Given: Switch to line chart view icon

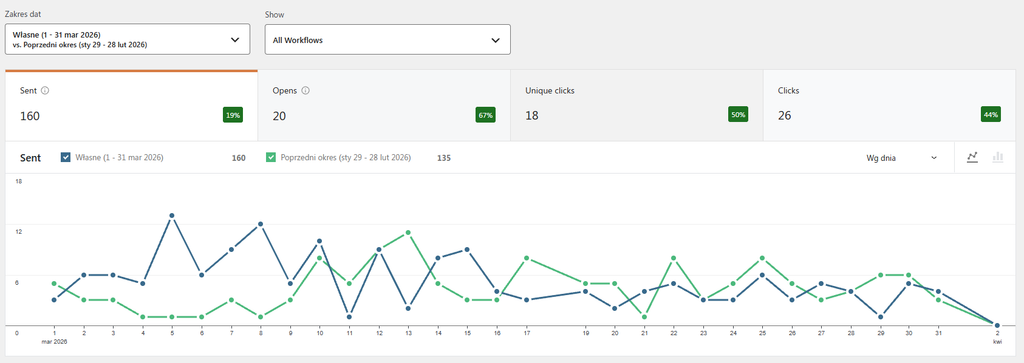Looking at the screenshot, I should [972, 157].
